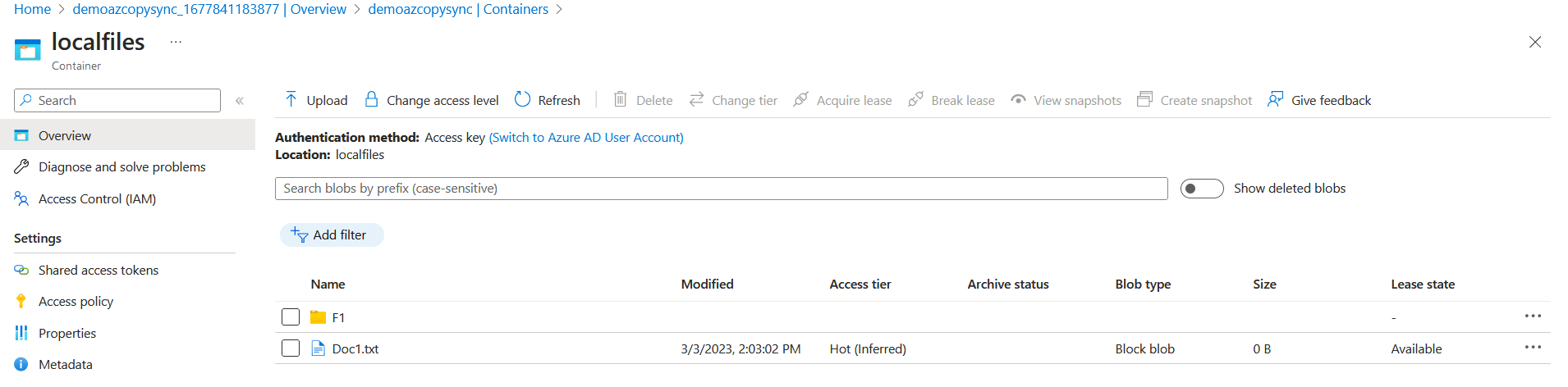Click the Overview sidebar icon
Screen dimensions: 1568x387
[x=21, y=135]
